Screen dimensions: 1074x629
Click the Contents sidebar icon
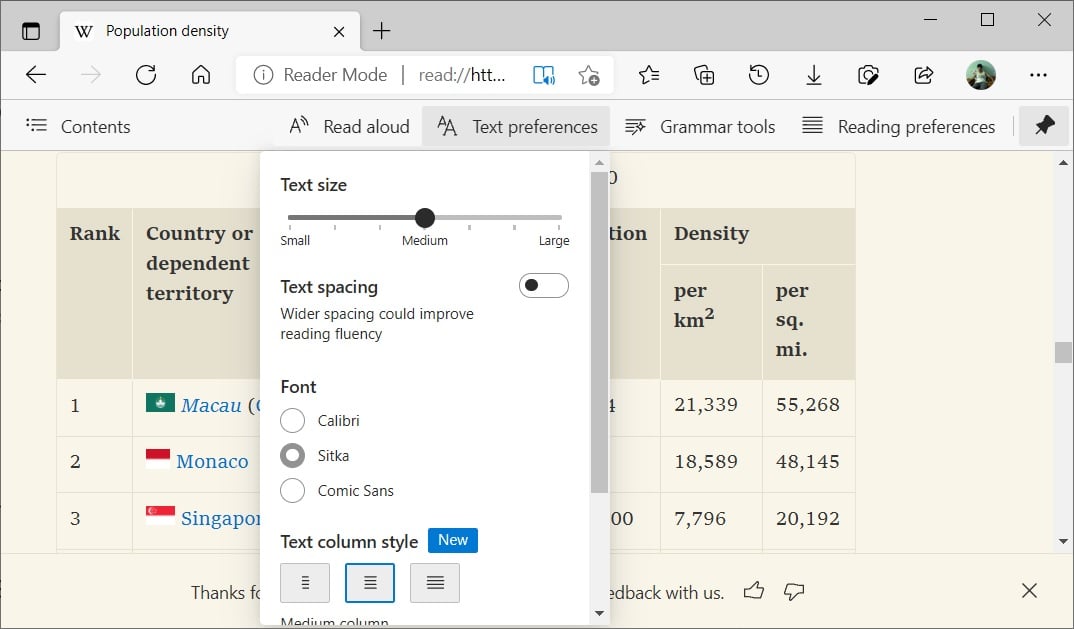click(37, 126)
